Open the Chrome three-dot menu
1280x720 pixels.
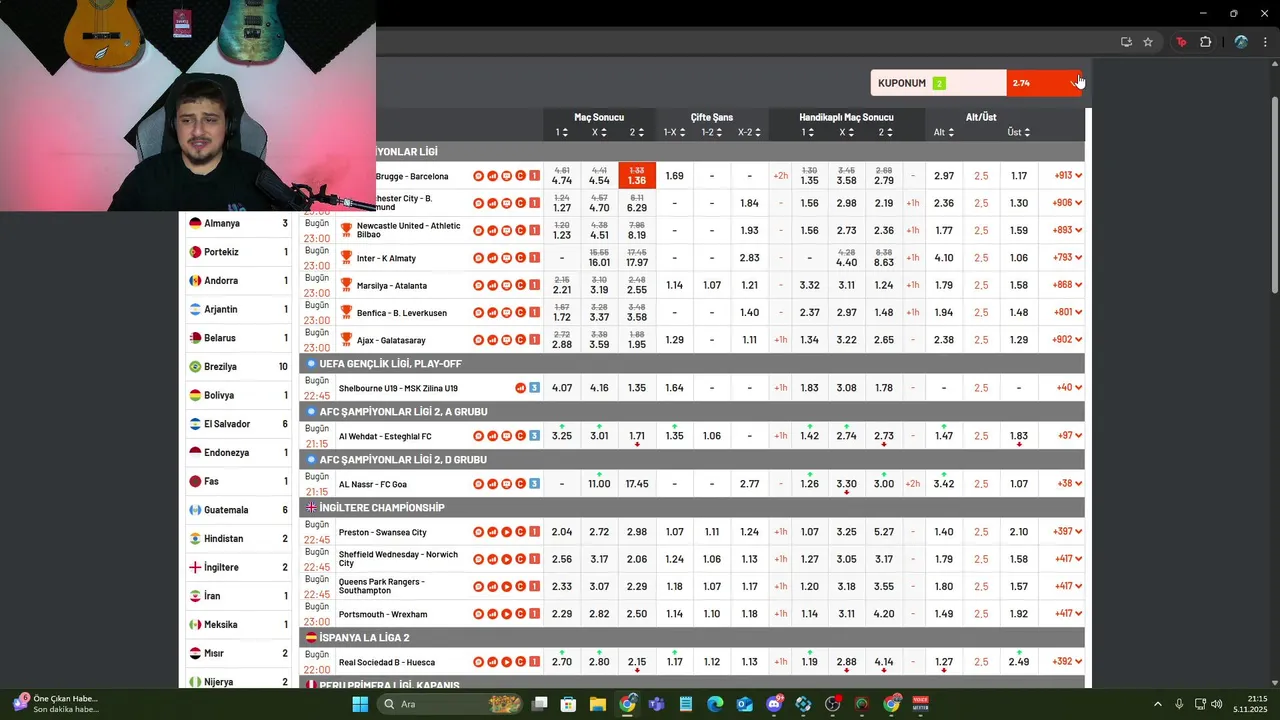click(x=1266, y=42)
